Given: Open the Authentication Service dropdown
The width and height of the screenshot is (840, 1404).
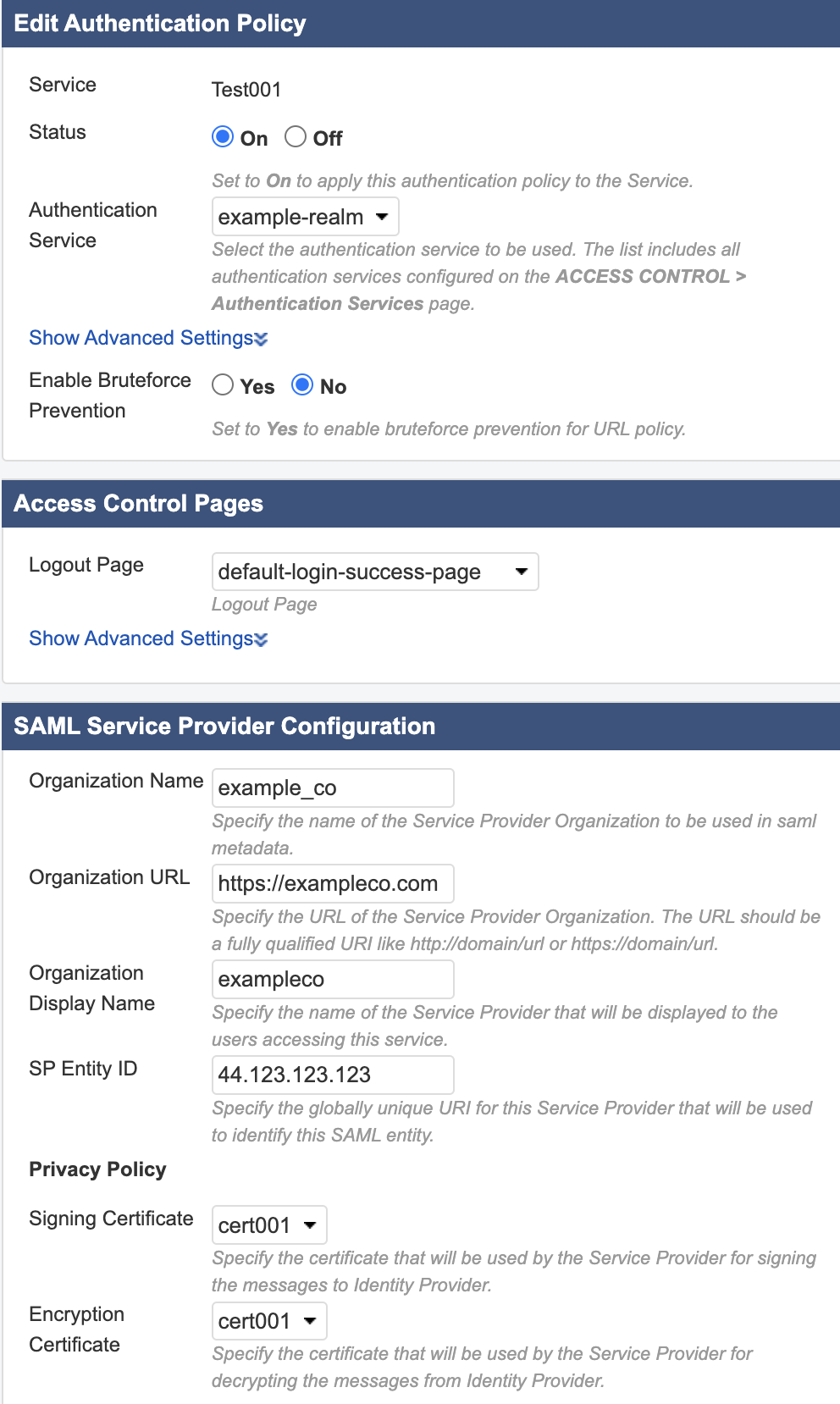Looking at the screenshot, I should tap(304, 217).
